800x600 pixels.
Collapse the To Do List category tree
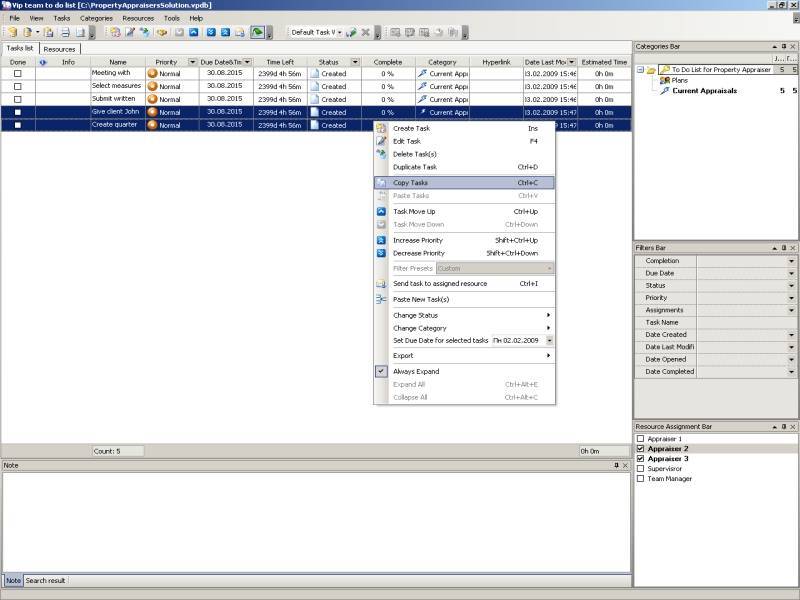[x=640, y=70]
